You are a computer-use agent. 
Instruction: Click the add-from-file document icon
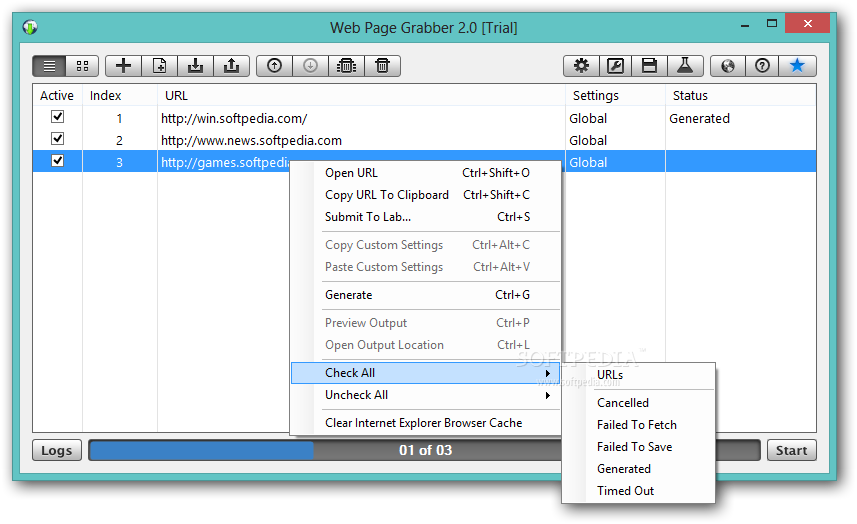160,66
